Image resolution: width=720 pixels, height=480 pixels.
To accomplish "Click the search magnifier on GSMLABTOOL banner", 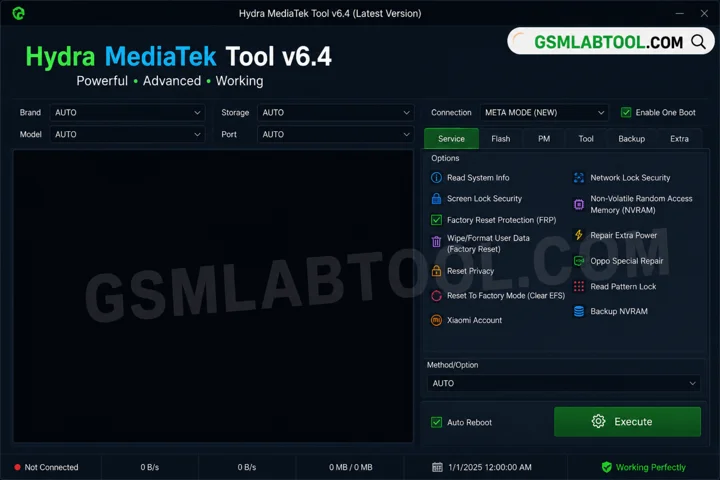I will [x=698, y=42].
